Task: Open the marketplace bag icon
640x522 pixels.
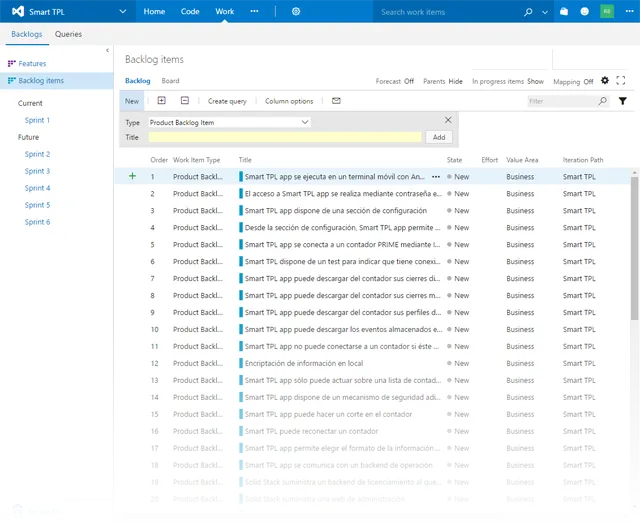Action: pyautogui.click(x=564, y=11)
